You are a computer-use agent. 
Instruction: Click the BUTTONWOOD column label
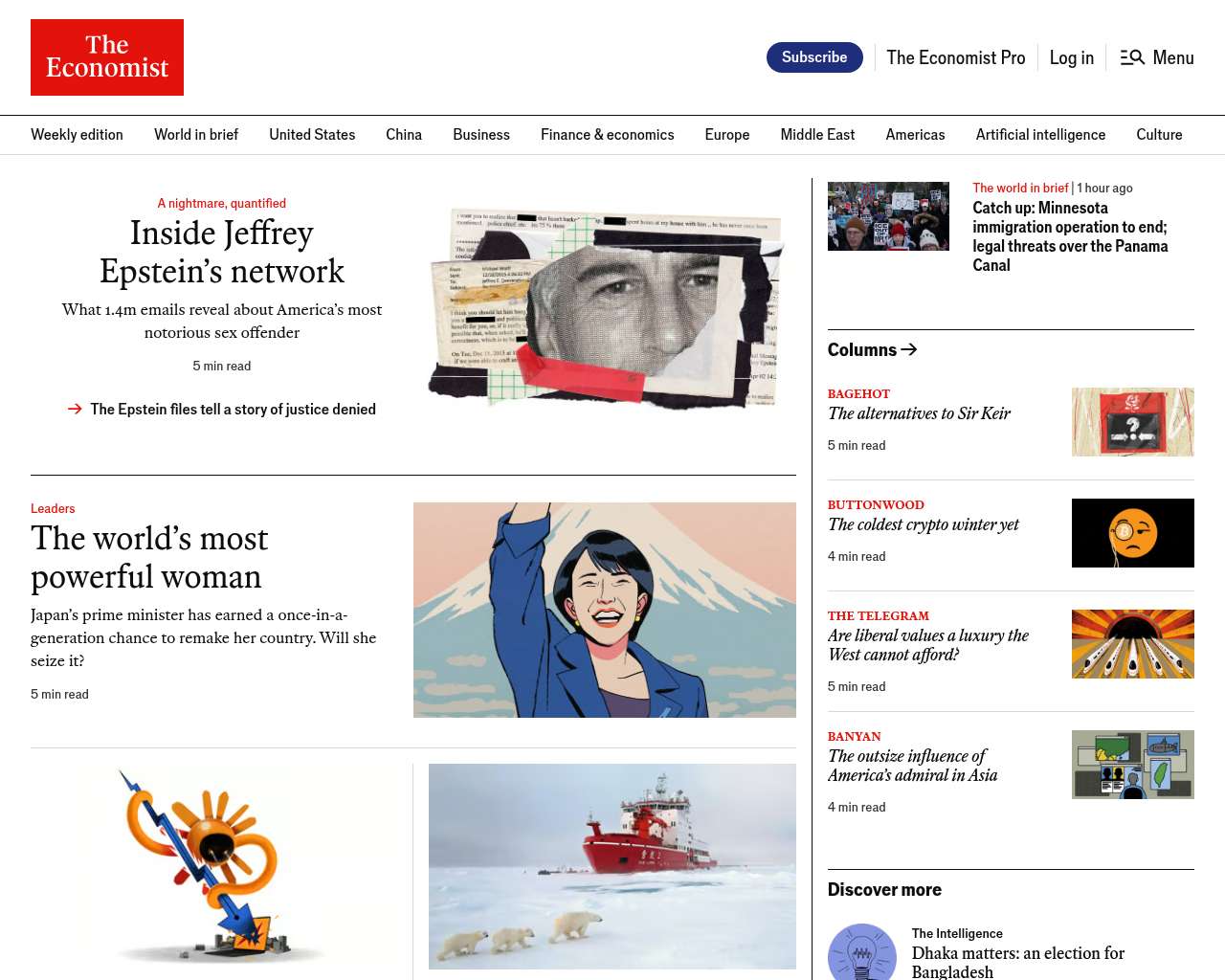(876, 504)
